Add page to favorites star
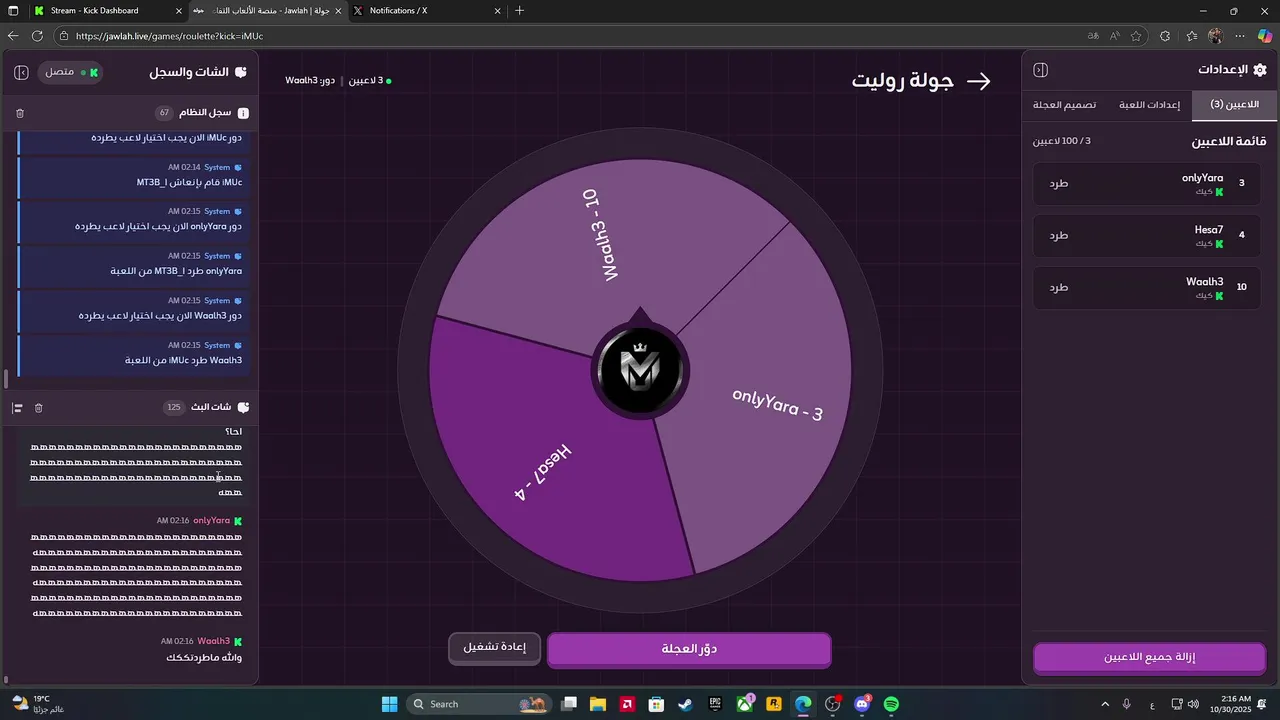The width and height of the screenshot is (1280, 720). [x=1136, y=36]
